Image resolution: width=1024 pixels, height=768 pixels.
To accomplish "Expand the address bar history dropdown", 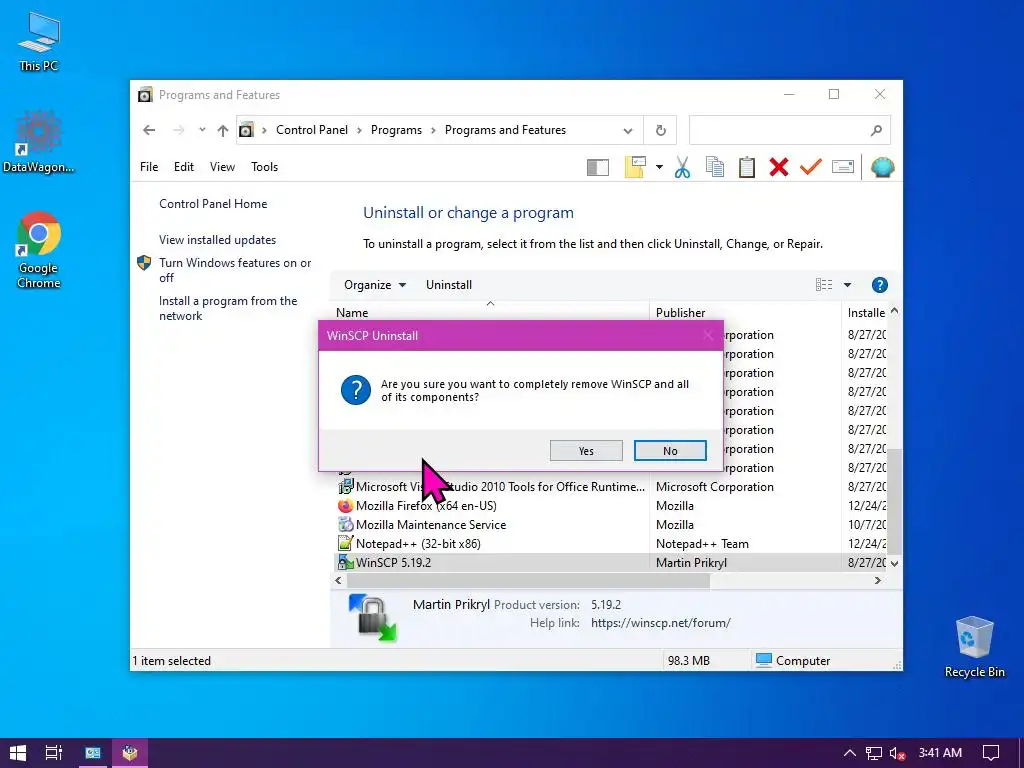I will (x=628, y=131).
